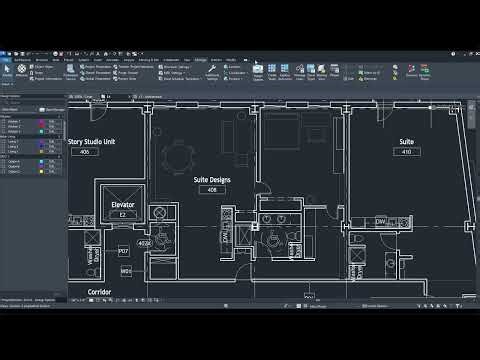Select the Modify arrow tool
Viewport: 480px width, 360px height.
click(x=7, y=71)
